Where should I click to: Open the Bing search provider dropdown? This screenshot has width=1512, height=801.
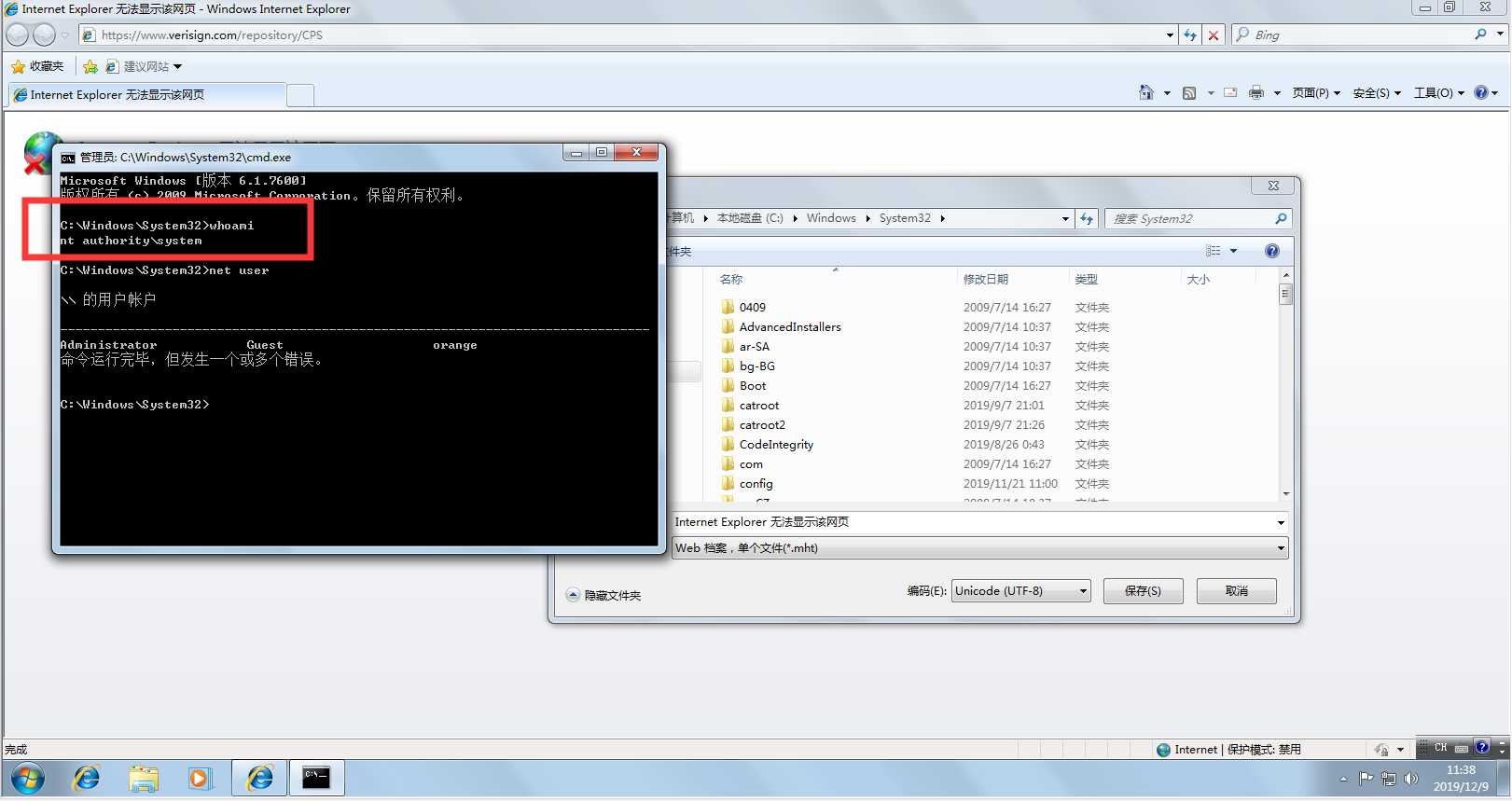point(1500,35)
